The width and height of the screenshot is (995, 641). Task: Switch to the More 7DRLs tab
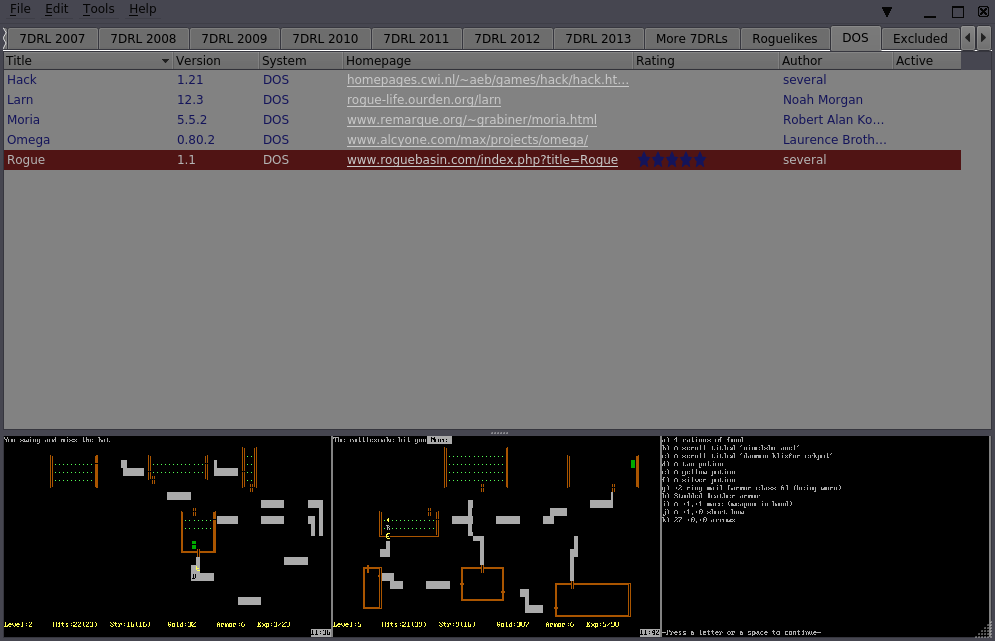click(x=692, y=39)
